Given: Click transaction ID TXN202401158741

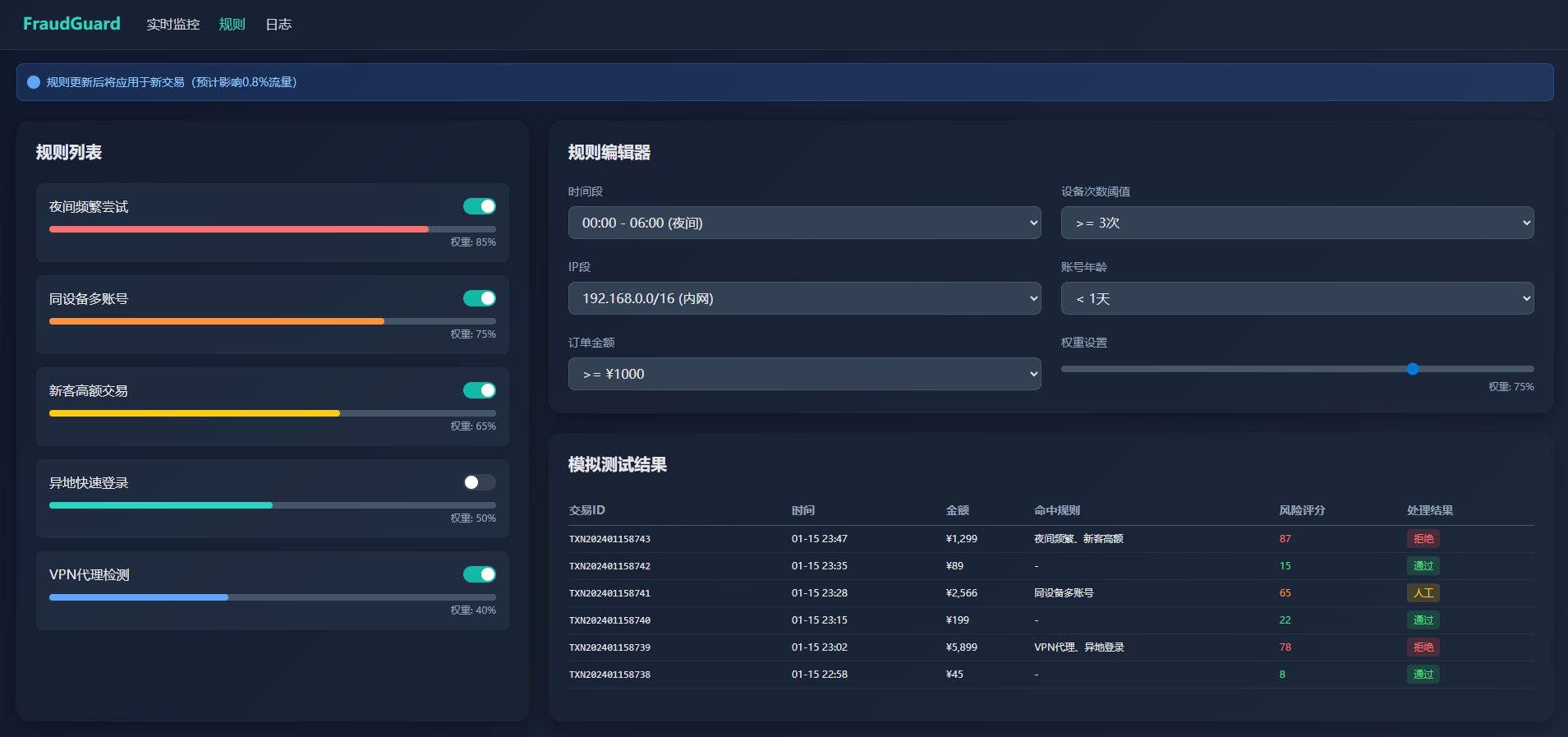Looking at the screenshot, I should [609, 593].
